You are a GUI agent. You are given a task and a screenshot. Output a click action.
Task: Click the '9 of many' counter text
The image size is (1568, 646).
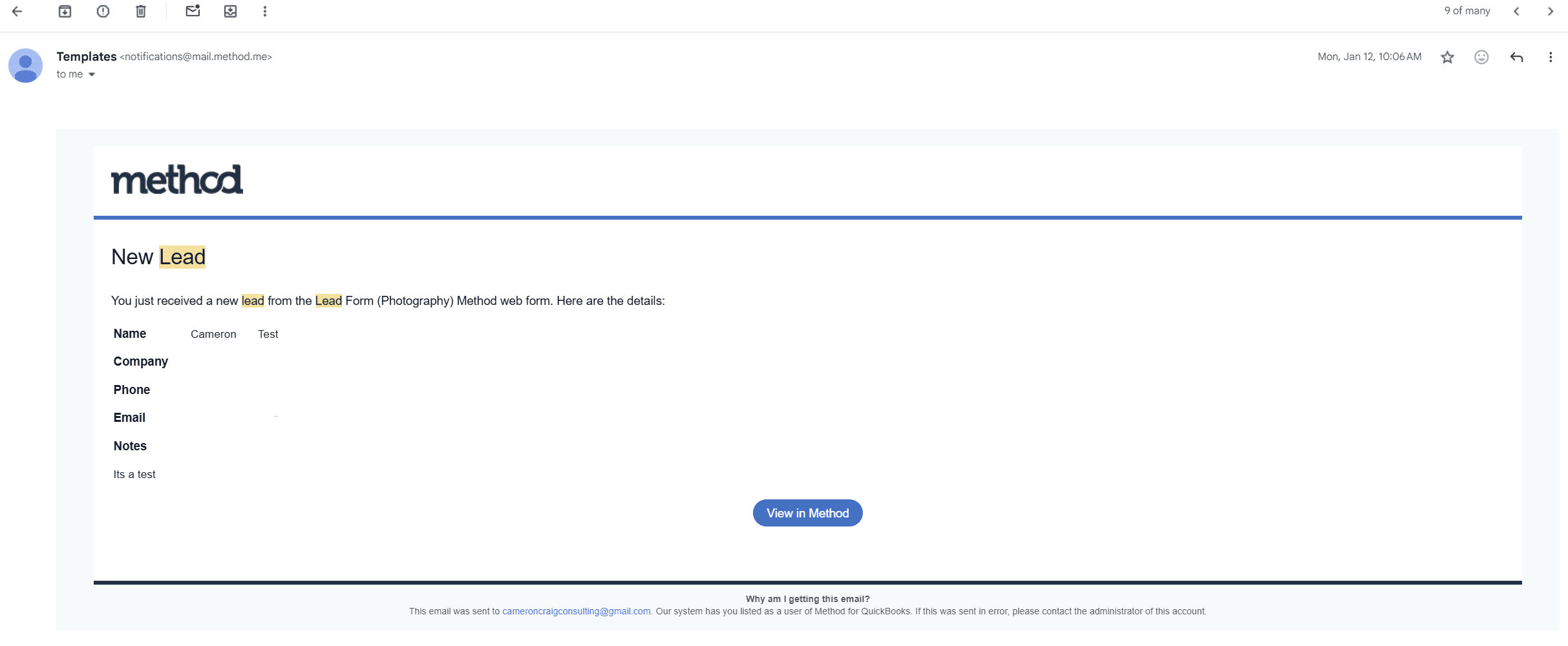click(1467, 10)
